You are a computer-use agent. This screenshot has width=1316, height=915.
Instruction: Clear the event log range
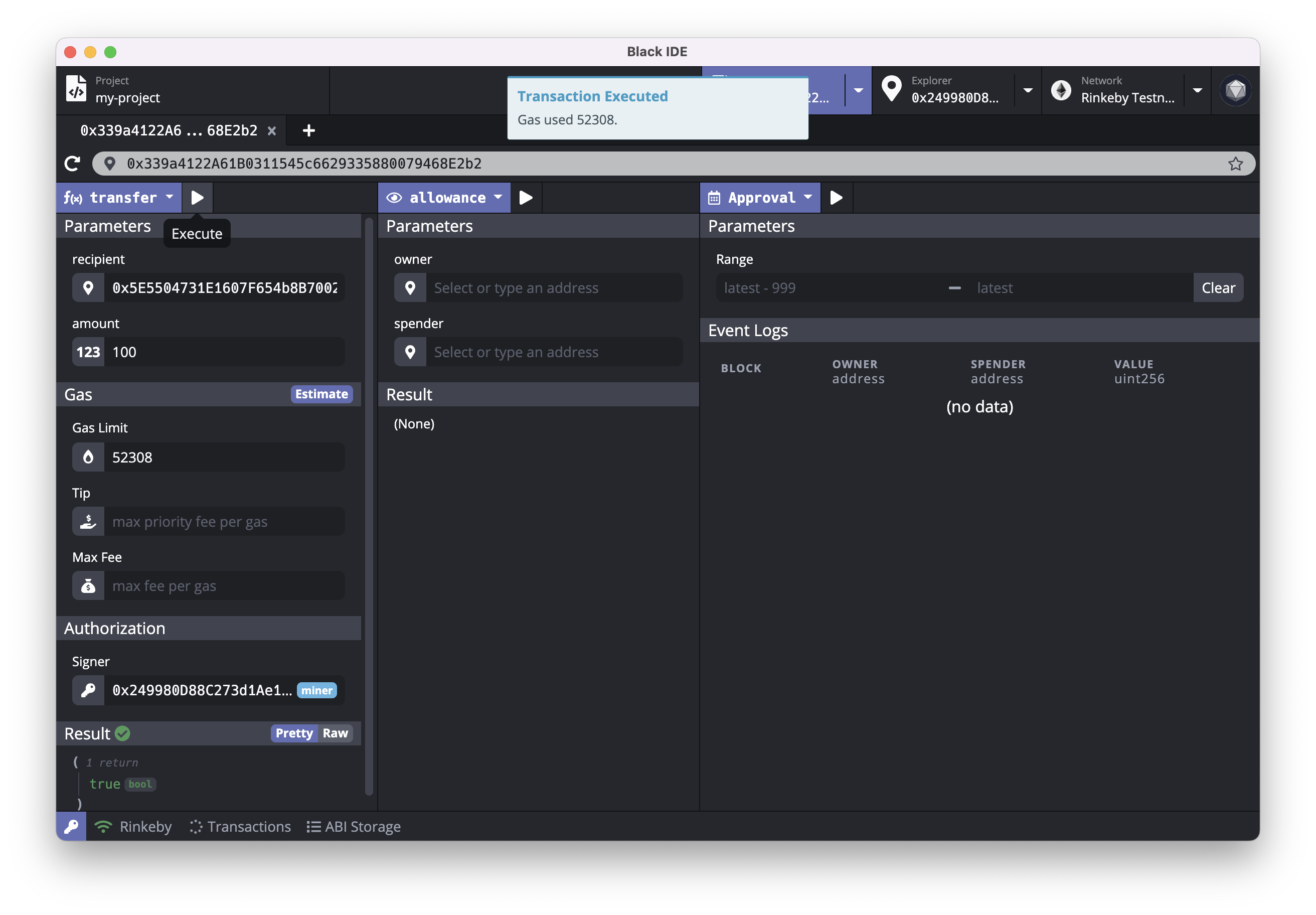(1218, 288)
